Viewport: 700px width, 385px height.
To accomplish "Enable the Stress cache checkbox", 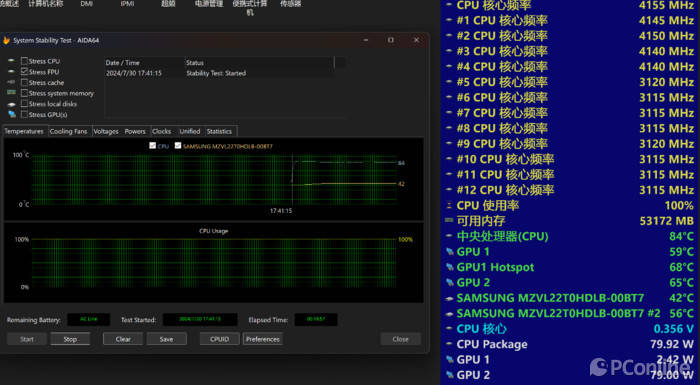I will click(25, 82).
